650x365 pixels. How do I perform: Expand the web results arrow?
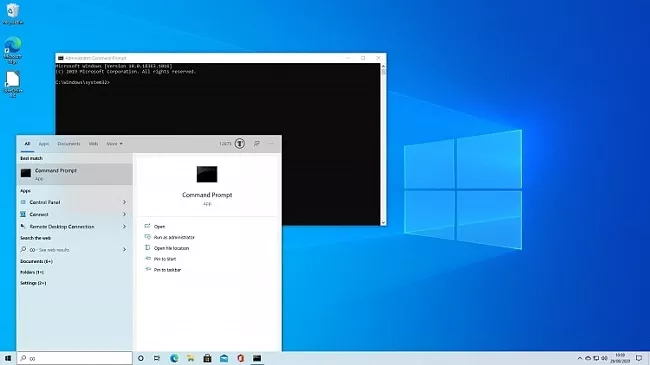[x=124, y=250]
